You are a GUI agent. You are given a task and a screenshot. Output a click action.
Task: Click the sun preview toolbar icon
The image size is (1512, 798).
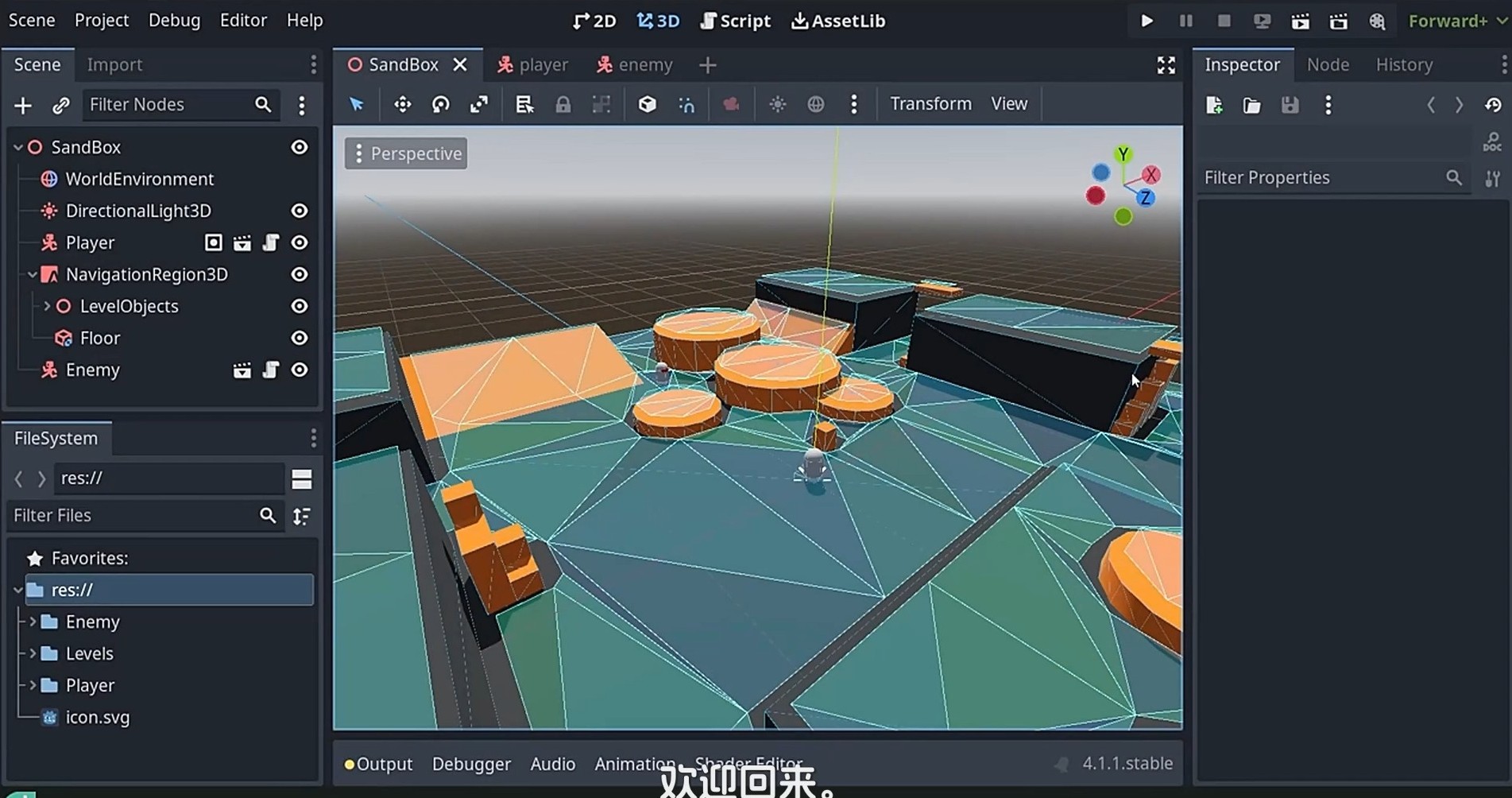point(777,104)
